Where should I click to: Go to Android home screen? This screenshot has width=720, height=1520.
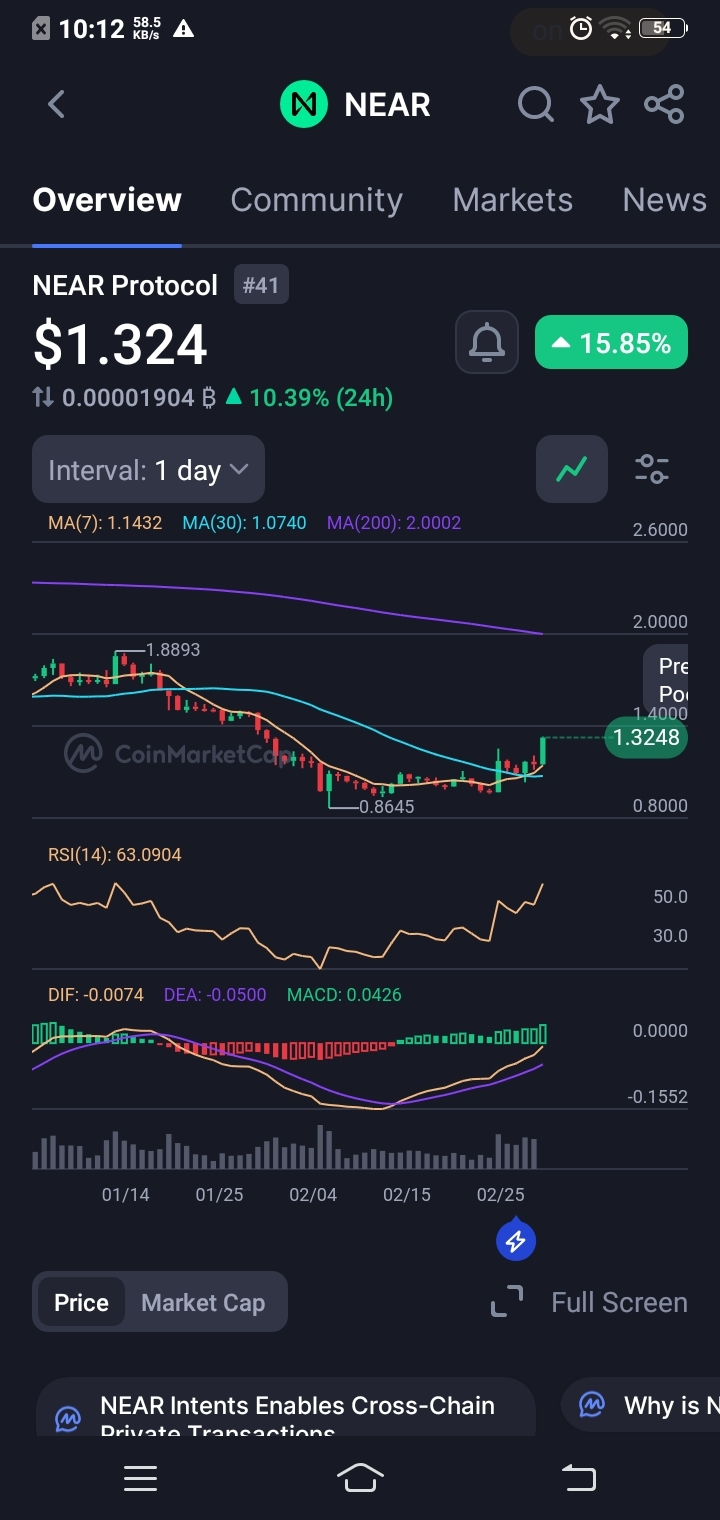coord(360,1478)
